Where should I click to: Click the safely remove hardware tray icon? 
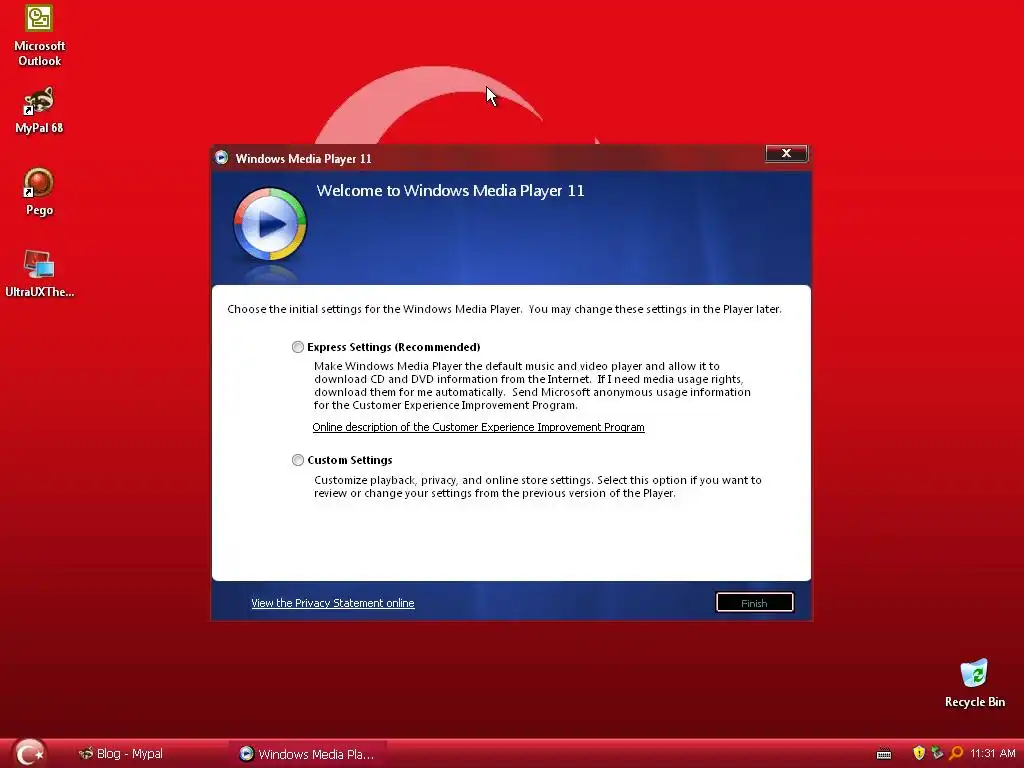pos(937,753)
